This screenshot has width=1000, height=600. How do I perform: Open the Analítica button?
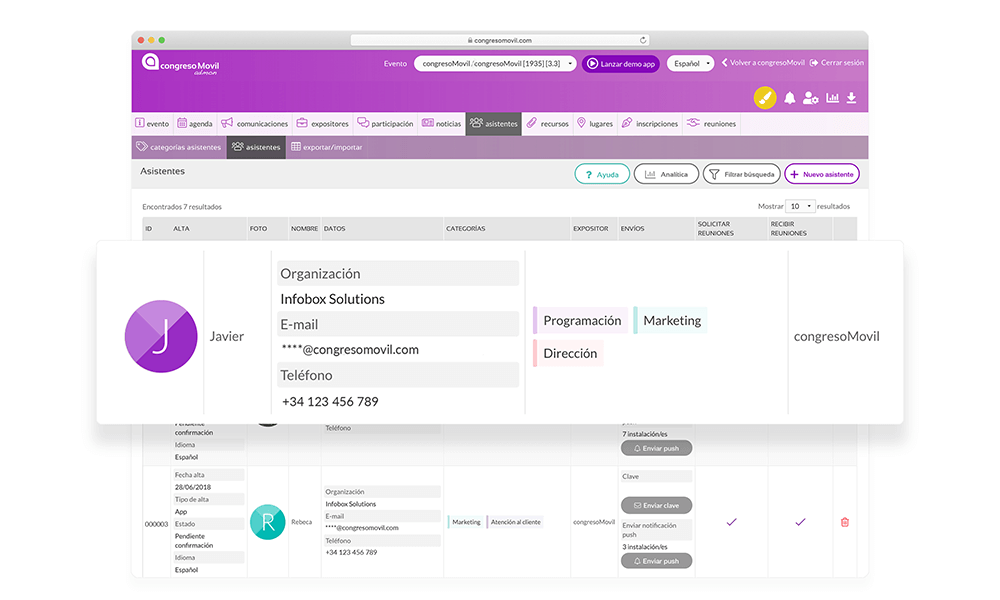point(666,174)
